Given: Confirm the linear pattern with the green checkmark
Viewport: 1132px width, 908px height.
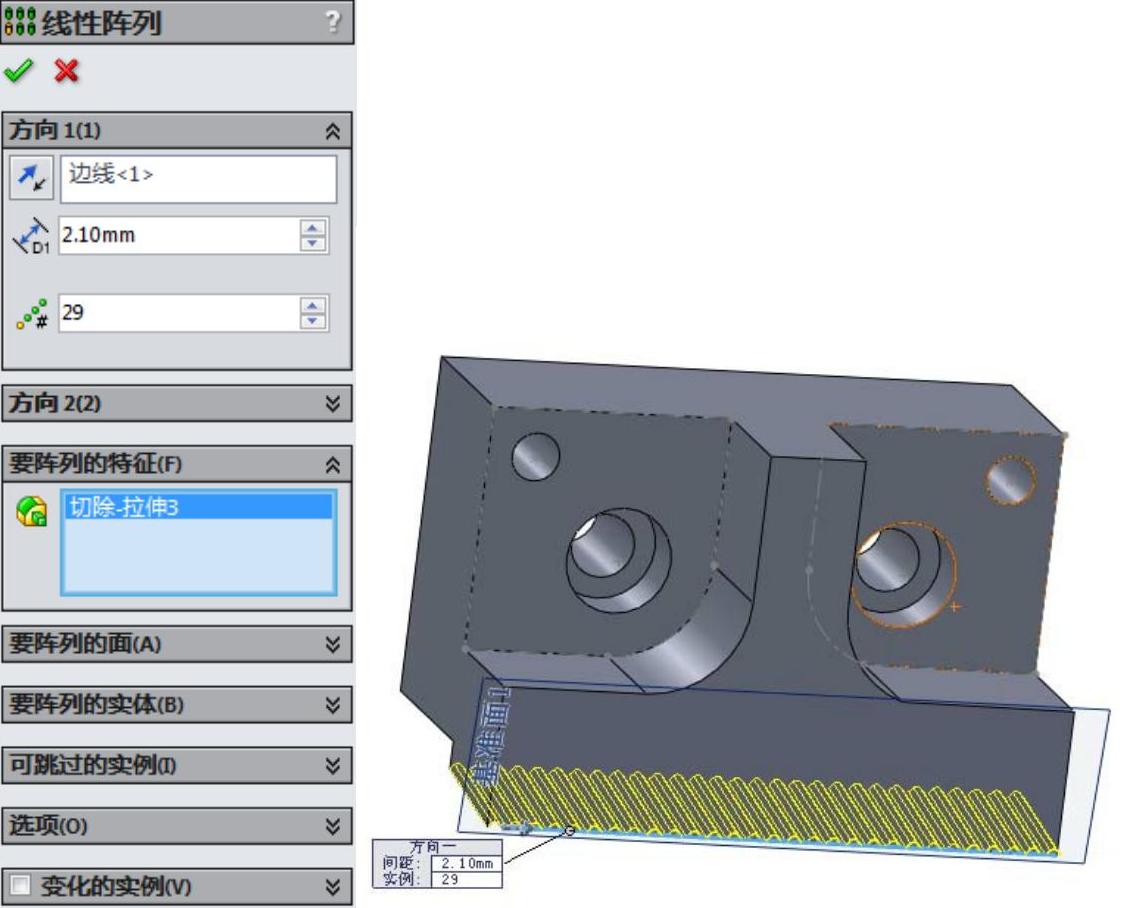Looking at the screenshot, I should [18, 70].
